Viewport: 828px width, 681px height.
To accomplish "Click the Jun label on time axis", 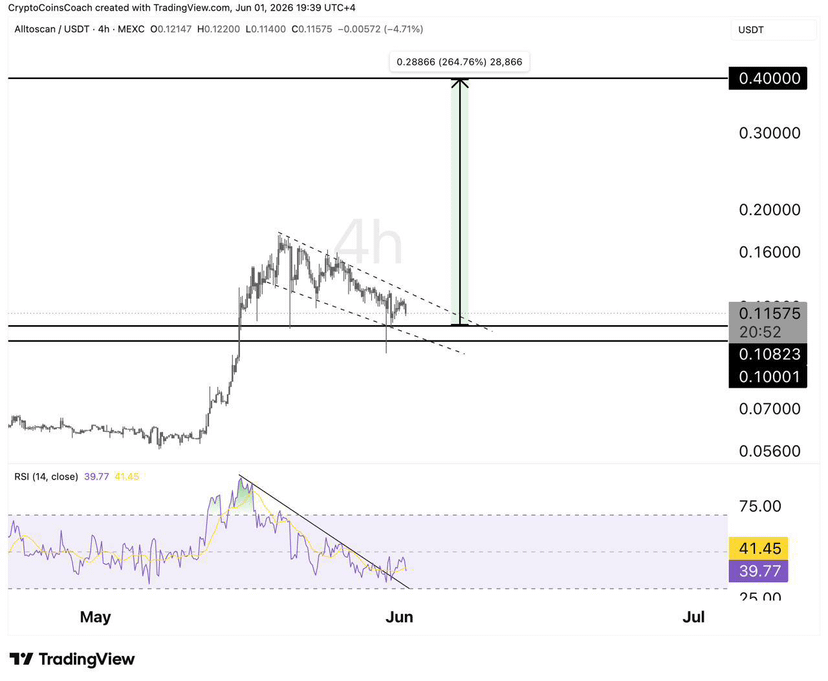I will pos(399,617).
